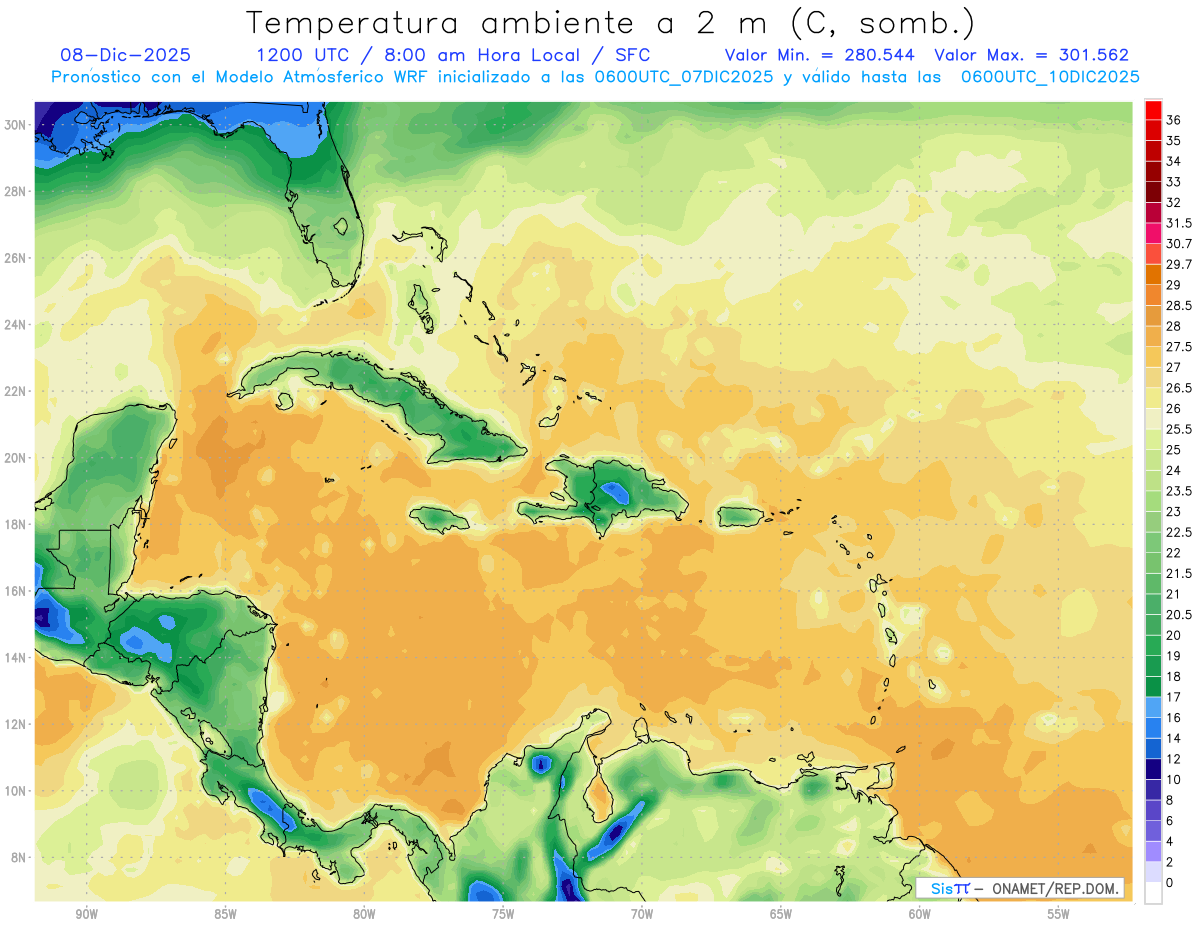Click the lavender swatch between 2 and 4
The image size is (1200, 927).
(1153, 852)
